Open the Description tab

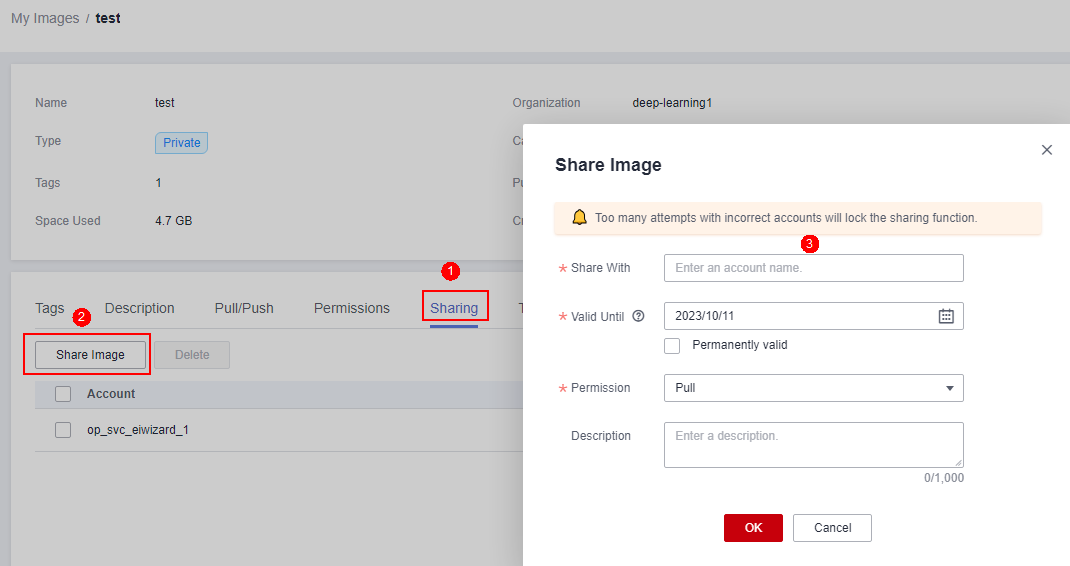140,308
